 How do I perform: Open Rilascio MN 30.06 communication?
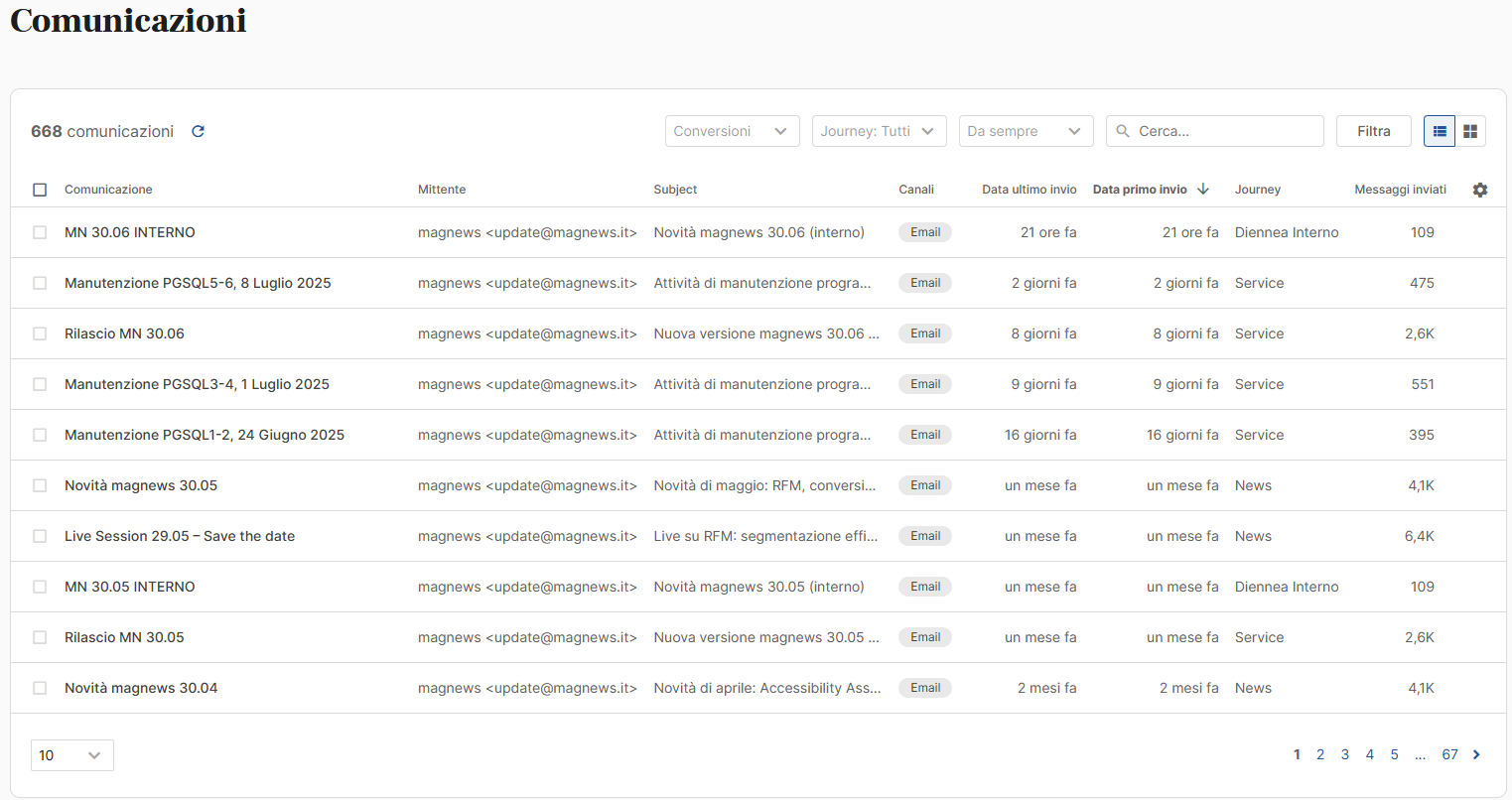[x=124, y=333]
